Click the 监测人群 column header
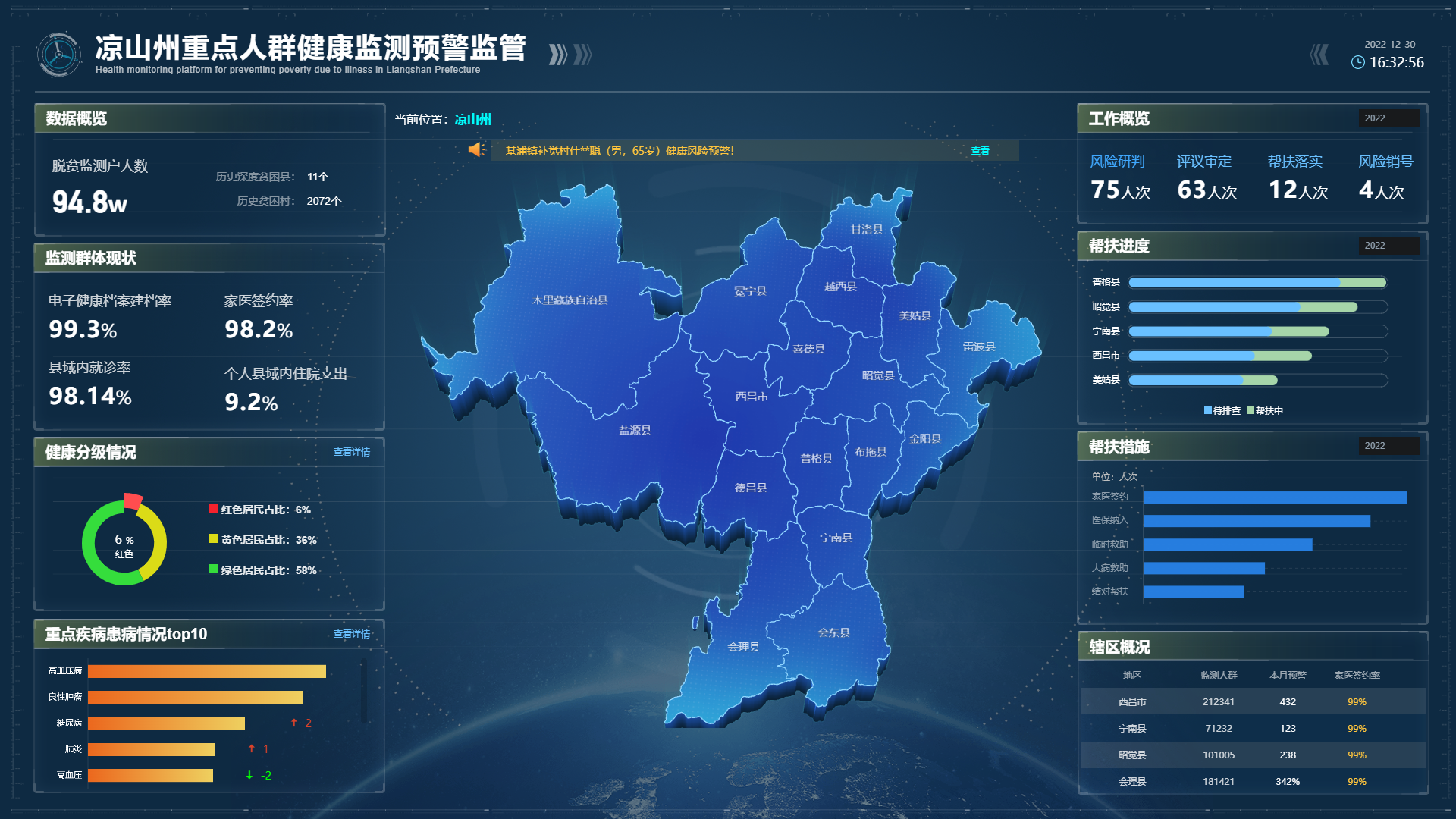Viewport: 1456px width, 819px height. tap(1218, 675)
